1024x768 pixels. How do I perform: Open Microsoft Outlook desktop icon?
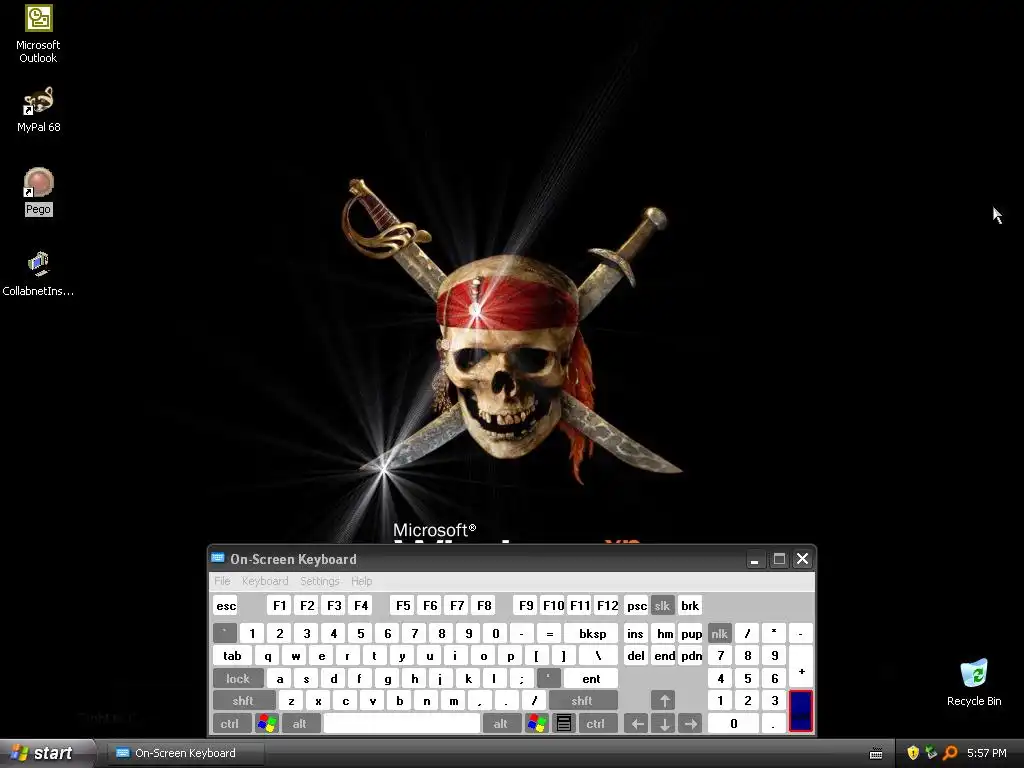[x=39, y=35]
